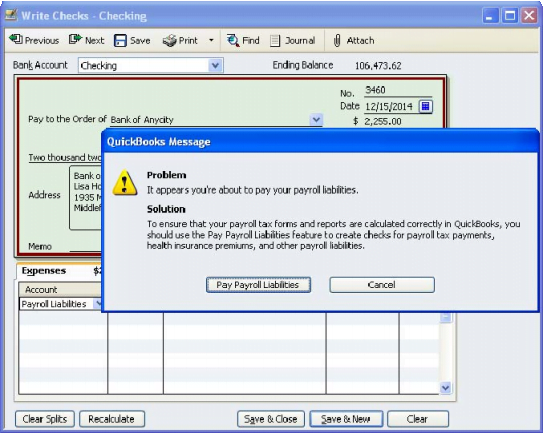
Task: Open the Bank Account dropdown
Action: tap(215, 65)
